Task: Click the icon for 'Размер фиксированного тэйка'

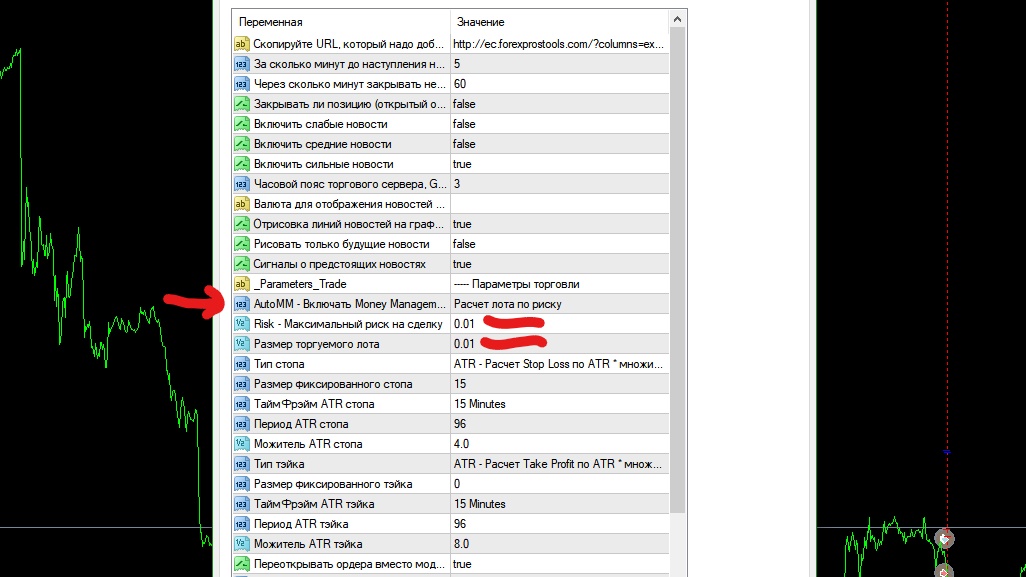Action: click(241, 484)
